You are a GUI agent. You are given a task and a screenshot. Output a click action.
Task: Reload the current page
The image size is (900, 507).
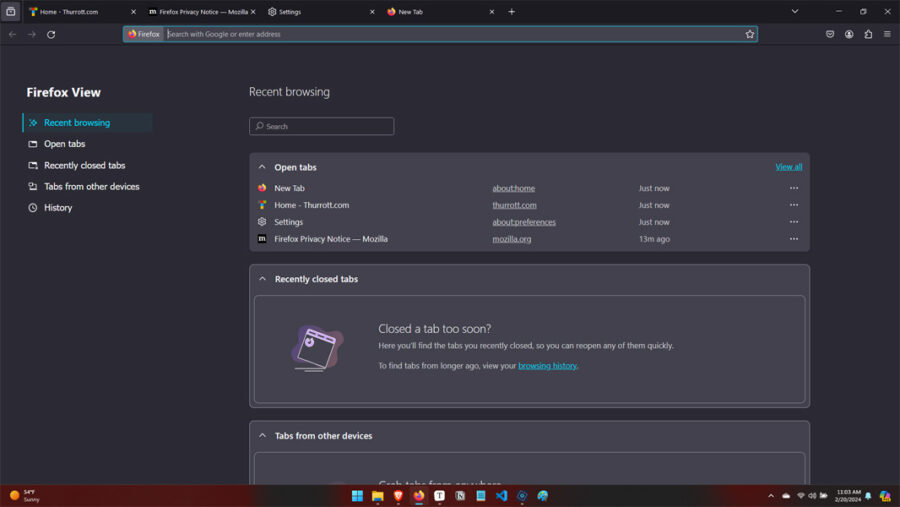pyautogui.click(x=51, y=34)
